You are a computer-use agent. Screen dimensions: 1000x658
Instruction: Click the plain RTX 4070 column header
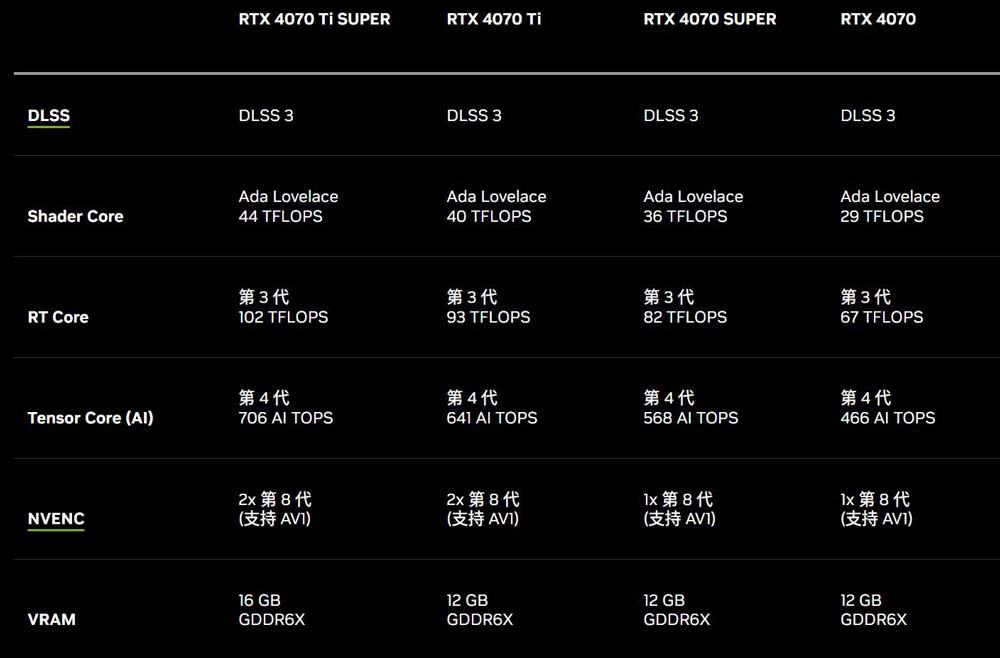[878, 19]
